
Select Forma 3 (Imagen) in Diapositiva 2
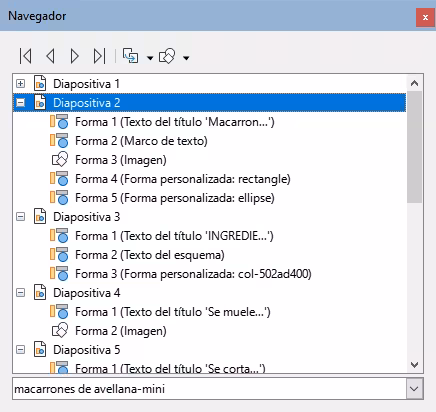click(x=121, y=160)
